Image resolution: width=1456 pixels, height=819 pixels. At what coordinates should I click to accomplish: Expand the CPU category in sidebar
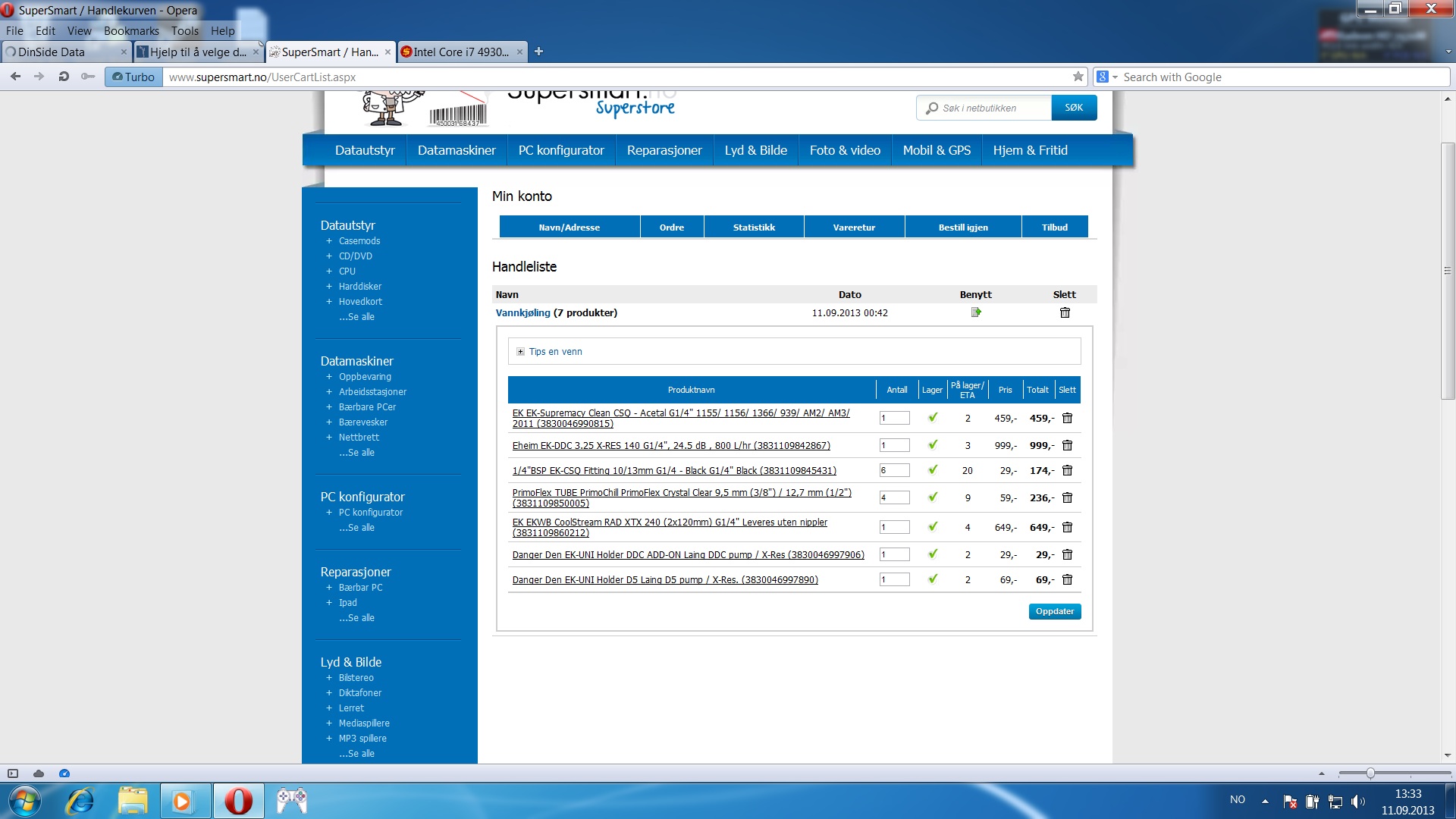329,271
